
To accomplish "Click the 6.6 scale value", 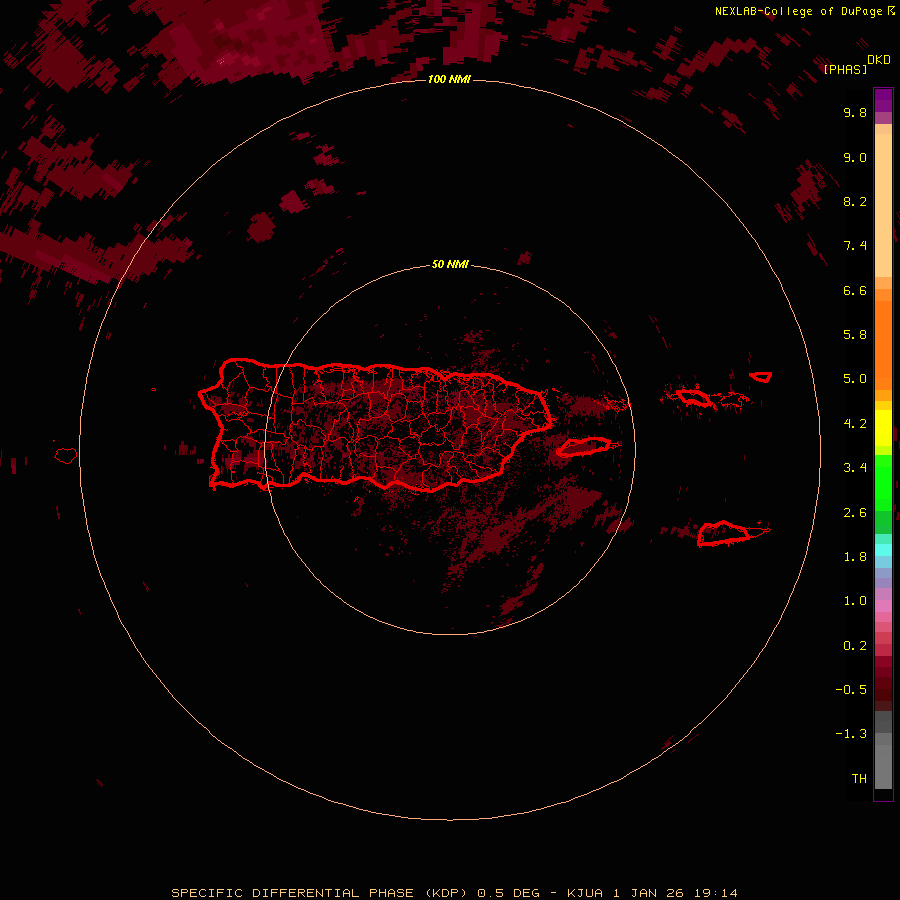I will 855,290.
